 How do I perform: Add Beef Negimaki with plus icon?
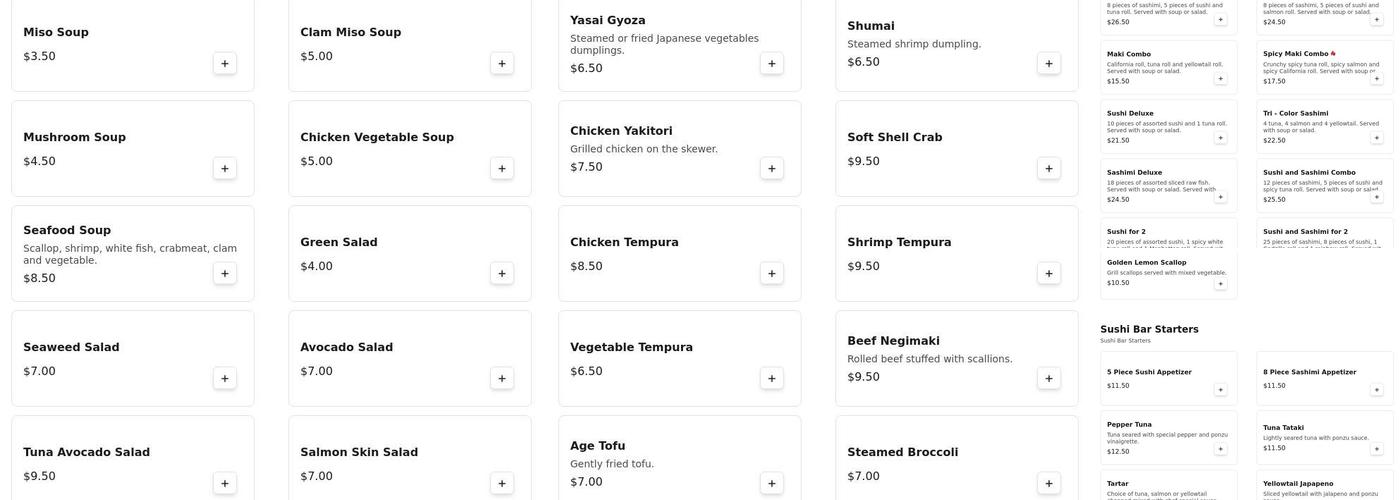[1049, 379]
